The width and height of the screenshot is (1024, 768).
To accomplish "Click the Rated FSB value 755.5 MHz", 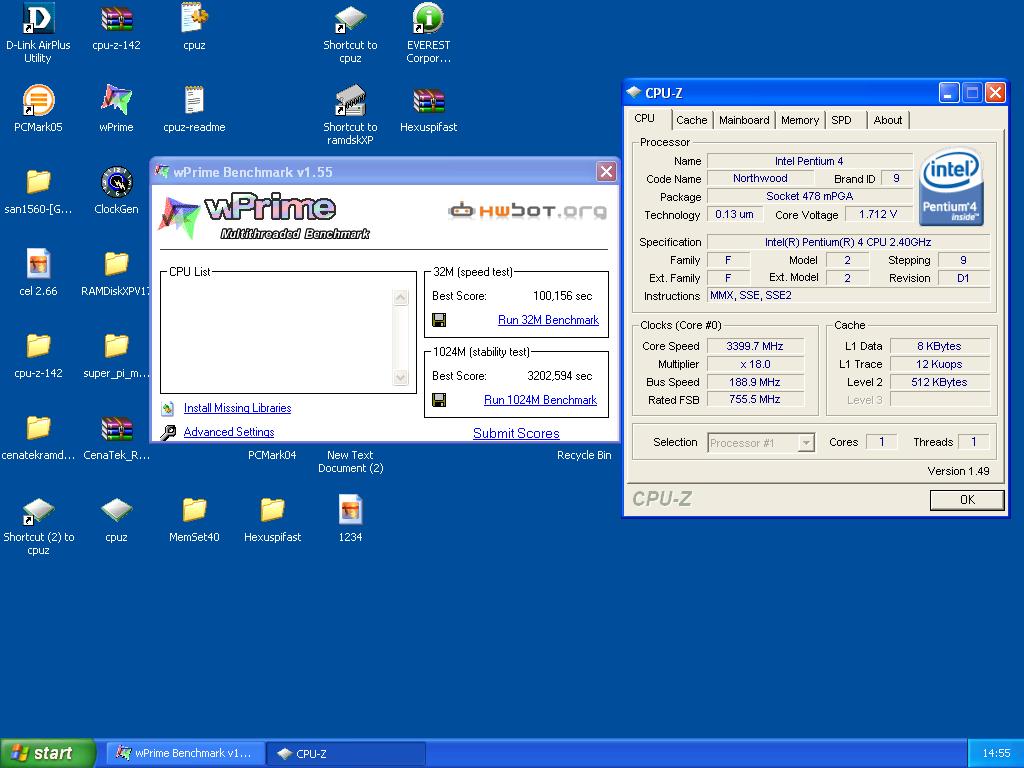I will (x=755, y=399).
